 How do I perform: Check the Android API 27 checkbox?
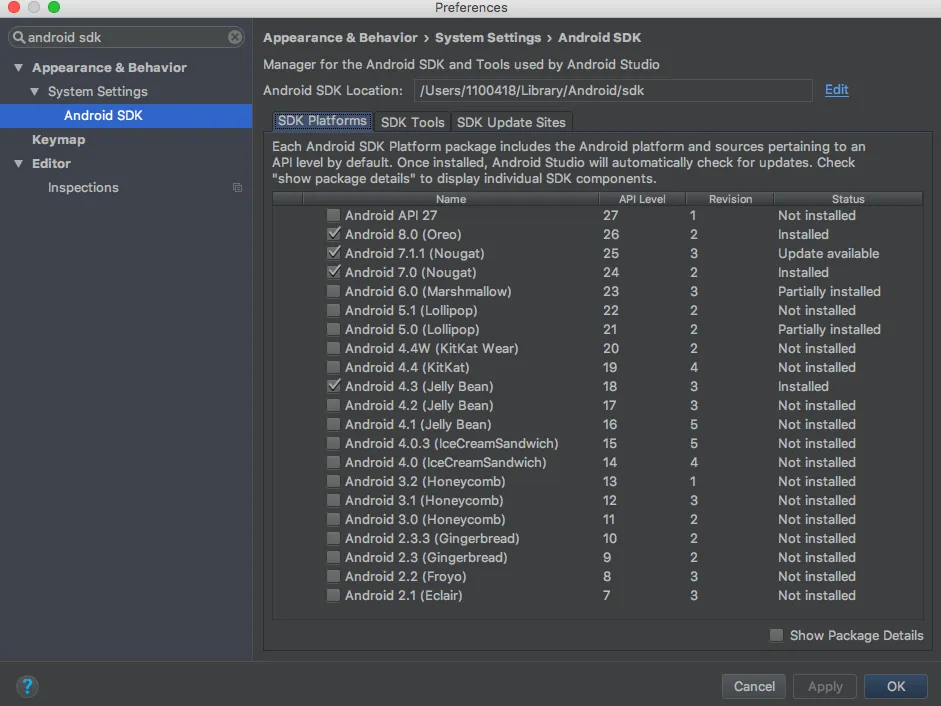click(333, 215)
